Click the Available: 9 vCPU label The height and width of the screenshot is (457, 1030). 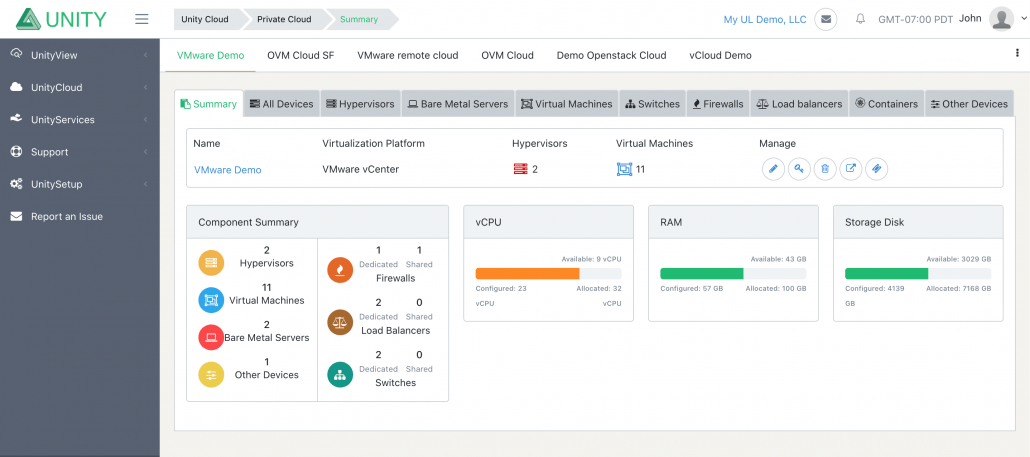pos(591,259)
